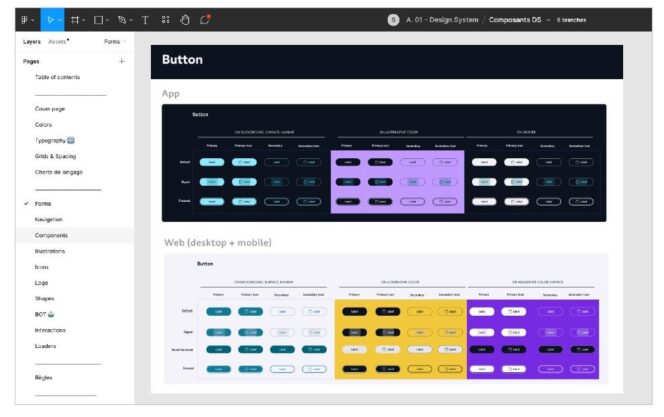664x417 pixels.
Task: Select the Text tool
Action: (x=145, y=19)
